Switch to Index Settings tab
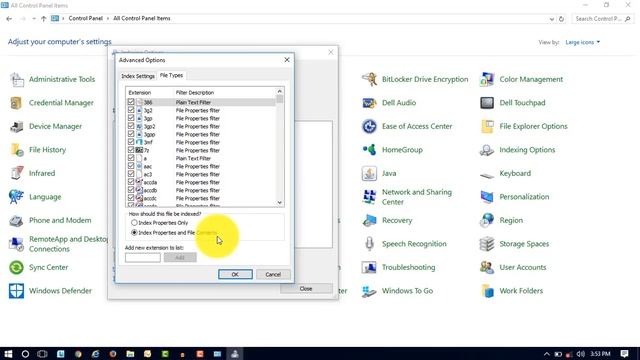 138,76
